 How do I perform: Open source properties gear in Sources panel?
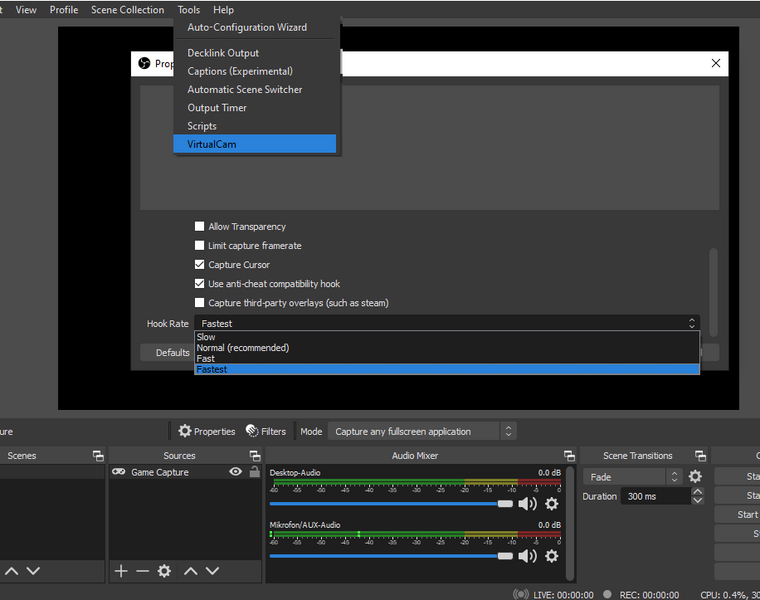tap(164, 571)
